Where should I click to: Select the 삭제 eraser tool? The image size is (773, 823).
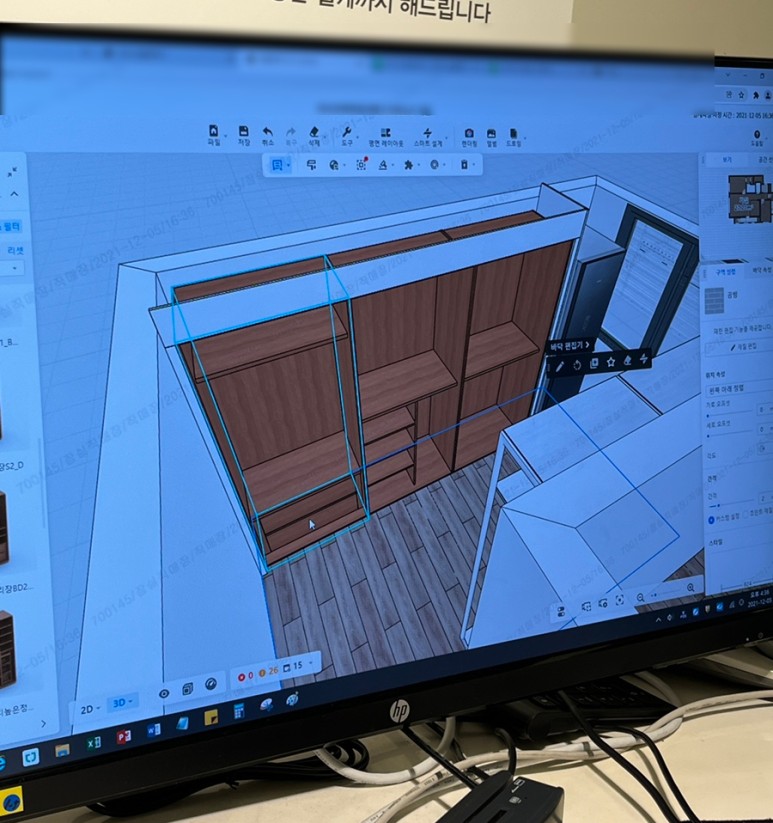pos(314,132)
